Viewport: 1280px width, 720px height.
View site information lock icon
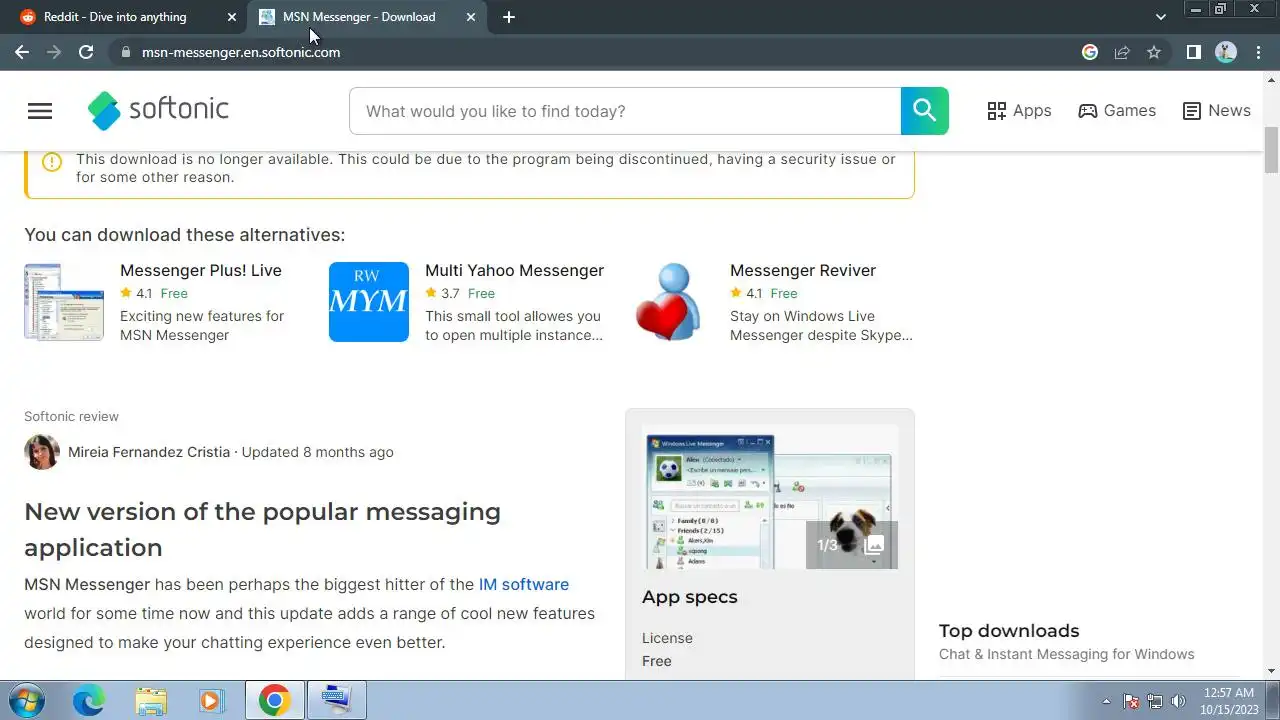coord(125,52)
